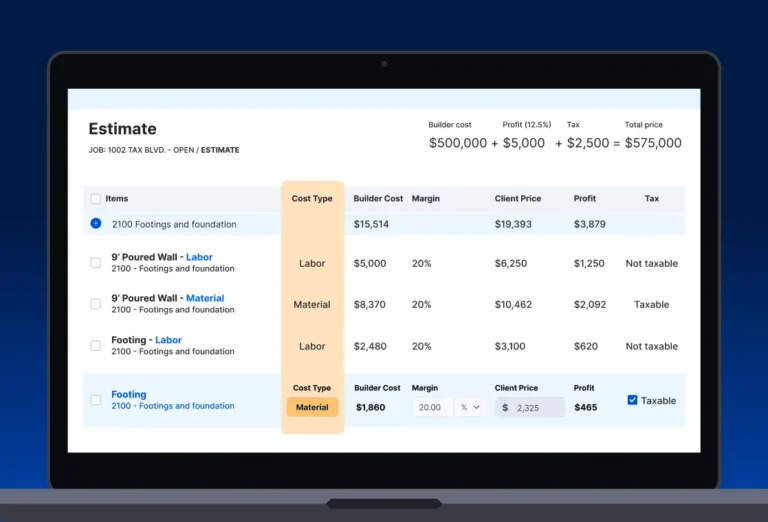Check the 9' Poured Wall - Material row checkbox
The image size is (768, 522).
(96, 304)
